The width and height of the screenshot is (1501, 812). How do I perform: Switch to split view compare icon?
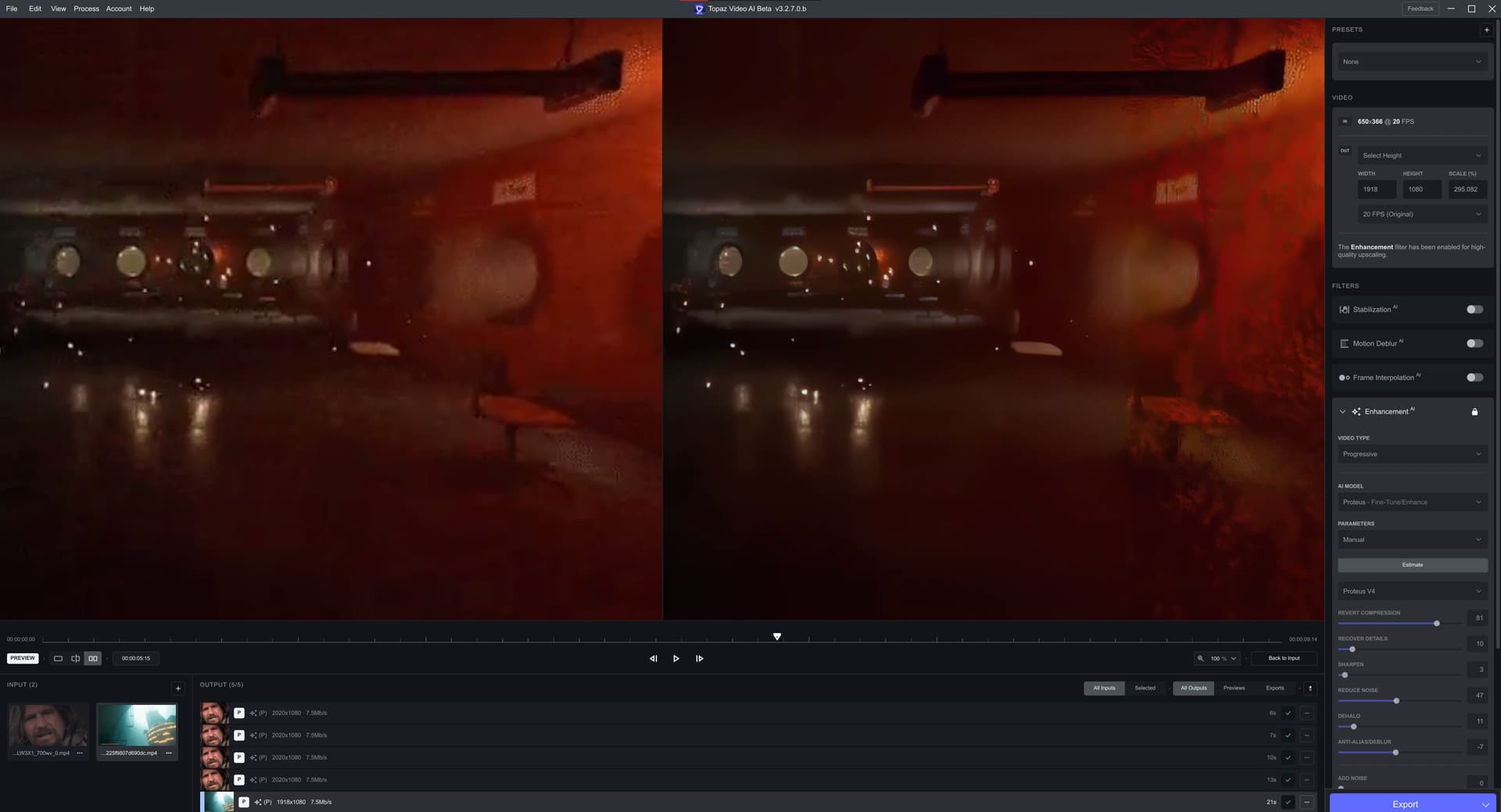tap(76, 658)
